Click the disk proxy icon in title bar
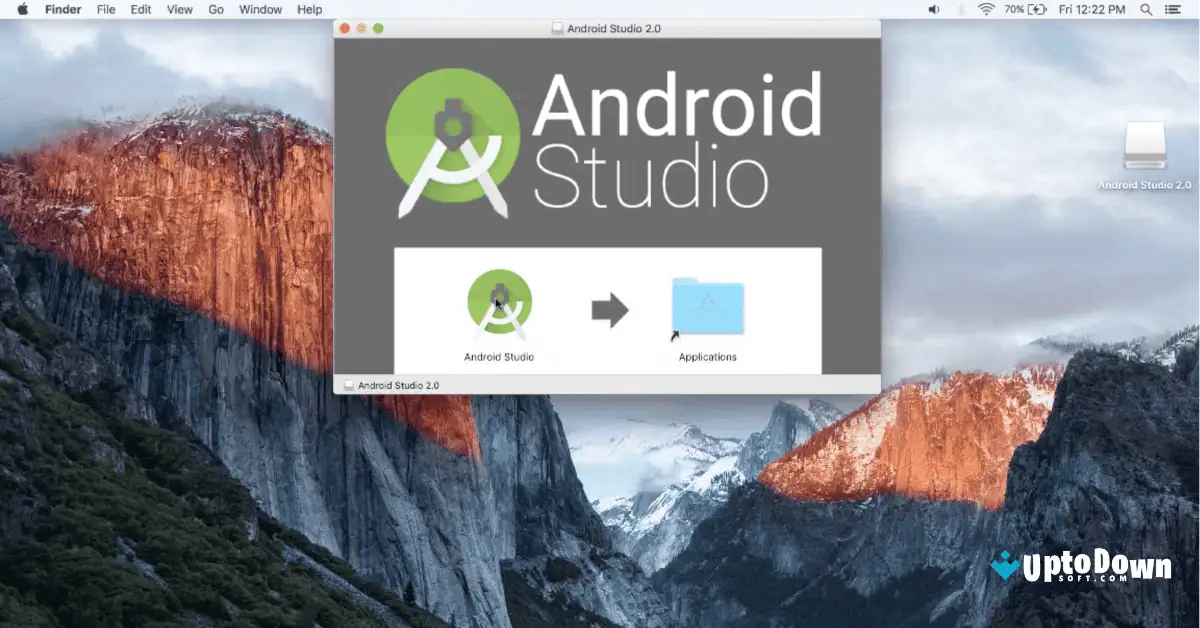1200x628 pixels. 557,28
